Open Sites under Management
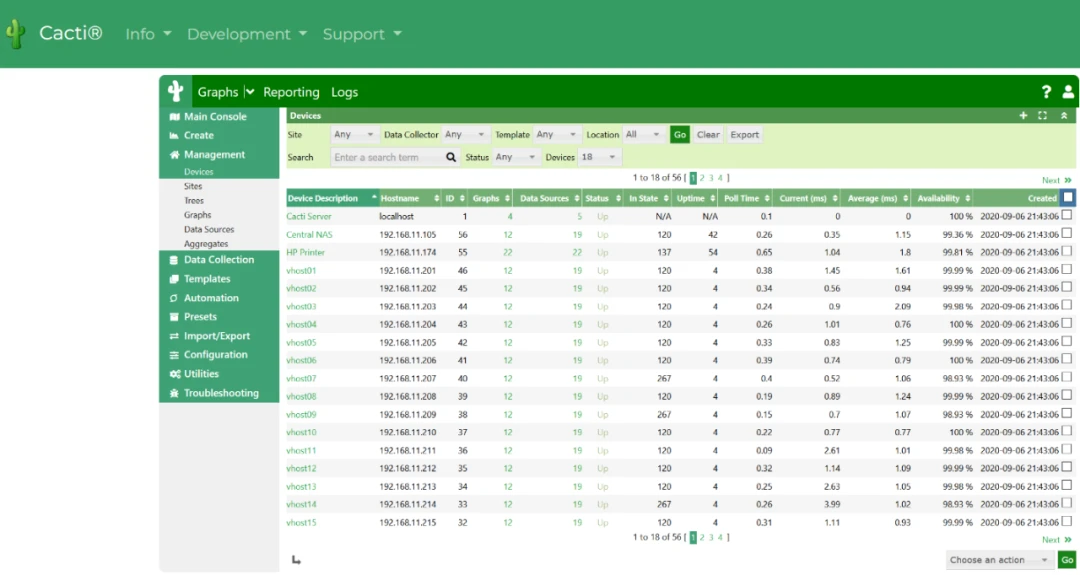1080x575 pixels. point(193,186)
